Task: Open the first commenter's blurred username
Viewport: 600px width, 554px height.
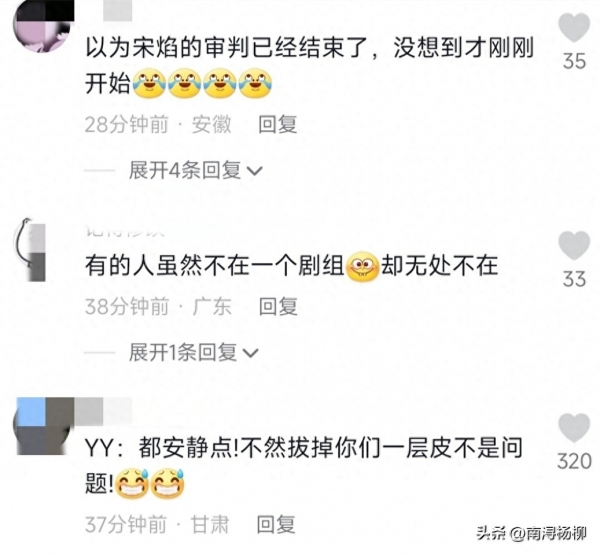Action: pos(117,10)
